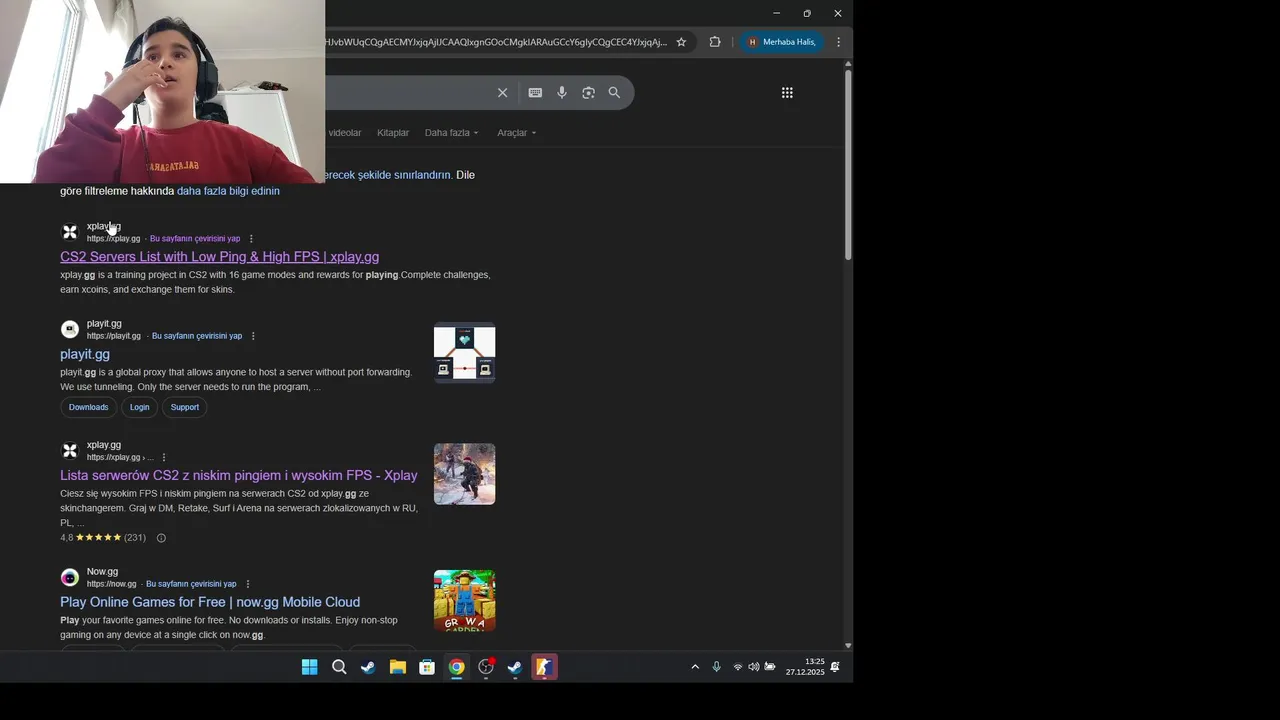
Task: Click the xplay result game thumbnail
Action: coord(464,474)
